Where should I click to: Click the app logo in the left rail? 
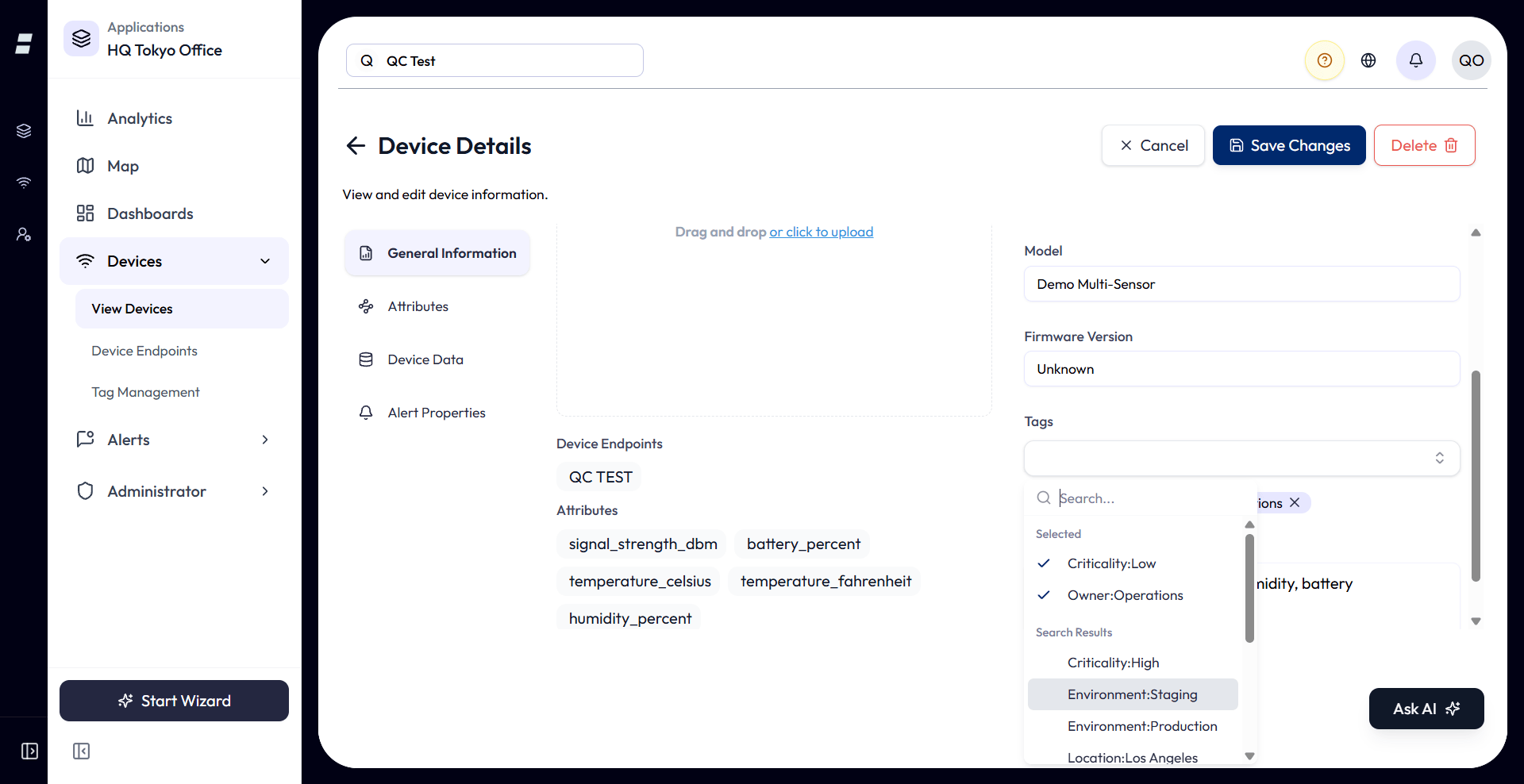point(24,44)
